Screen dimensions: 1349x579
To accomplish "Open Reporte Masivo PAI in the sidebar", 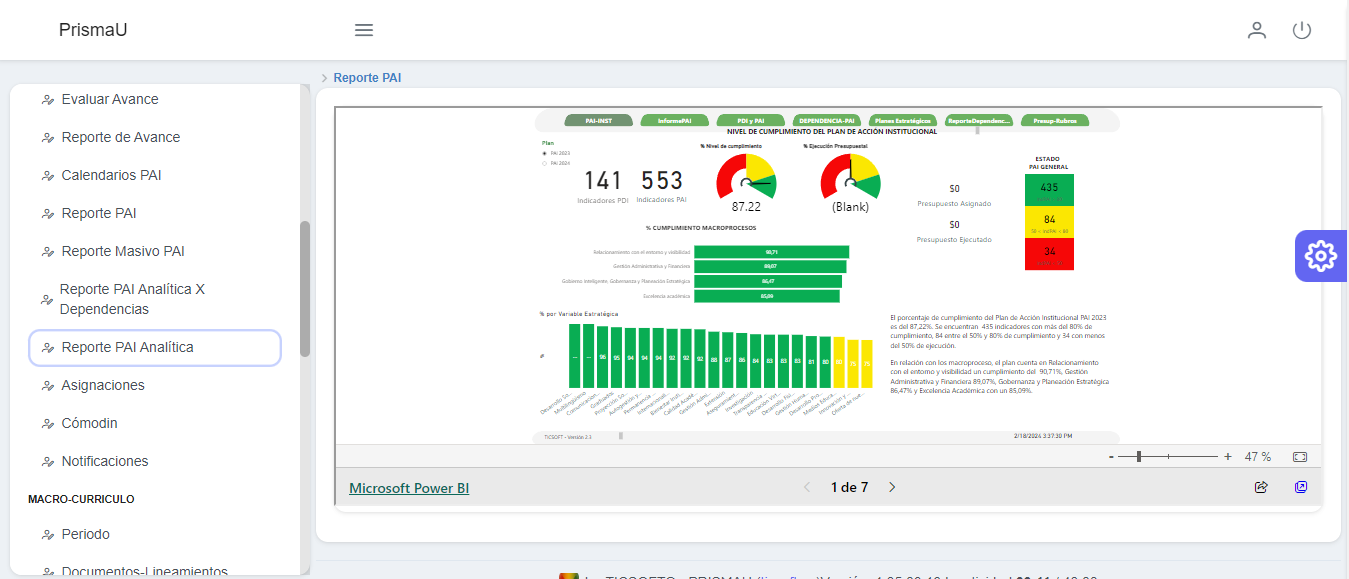I will [123, 251].
